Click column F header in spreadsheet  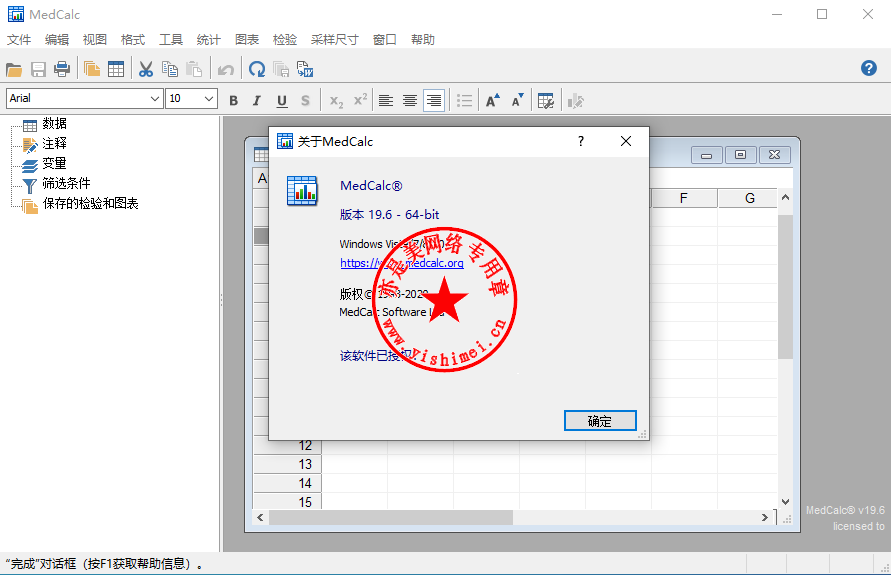[x=684, y=198]
